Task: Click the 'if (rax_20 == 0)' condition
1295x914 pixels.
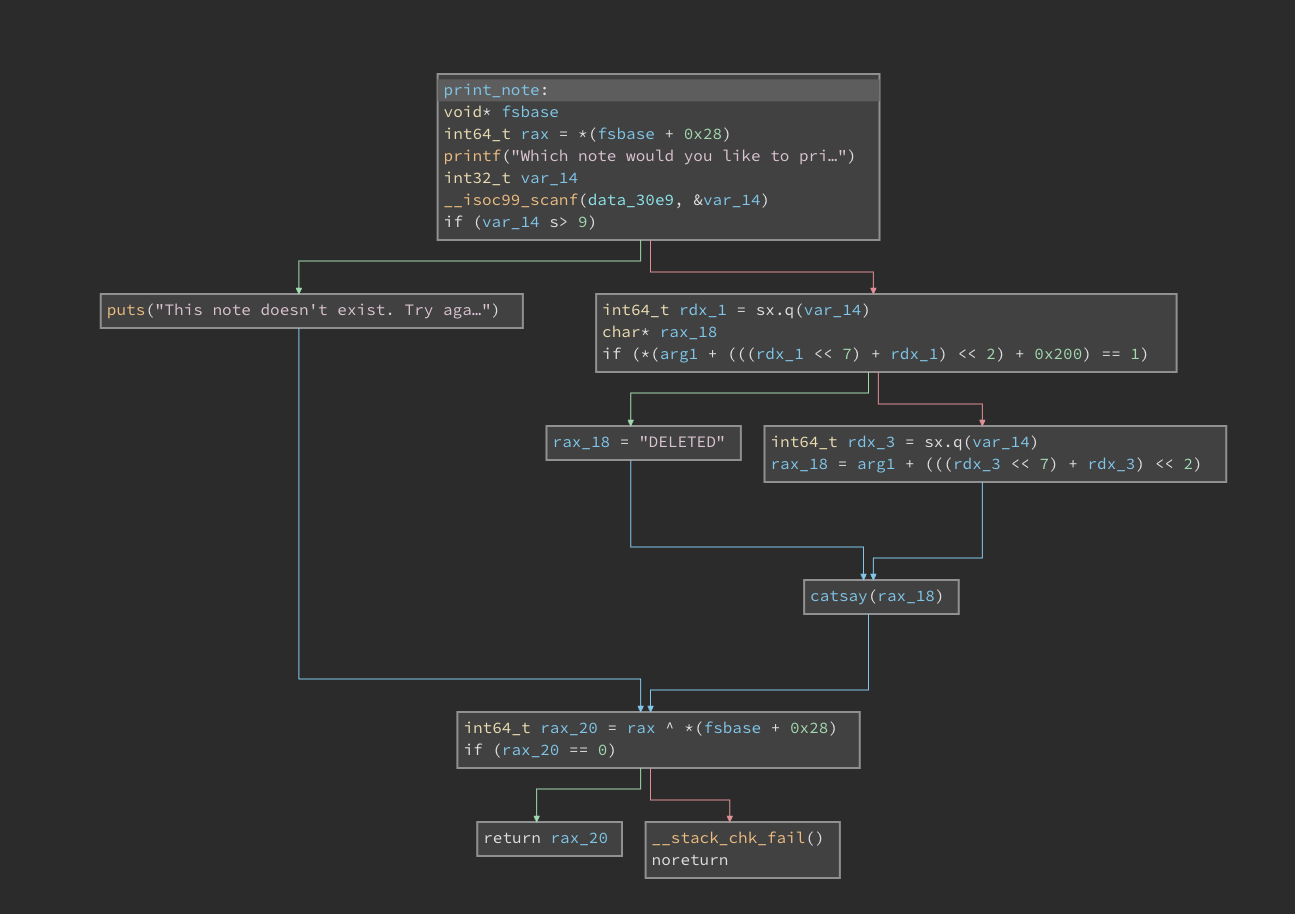Action: pos(539,750)
